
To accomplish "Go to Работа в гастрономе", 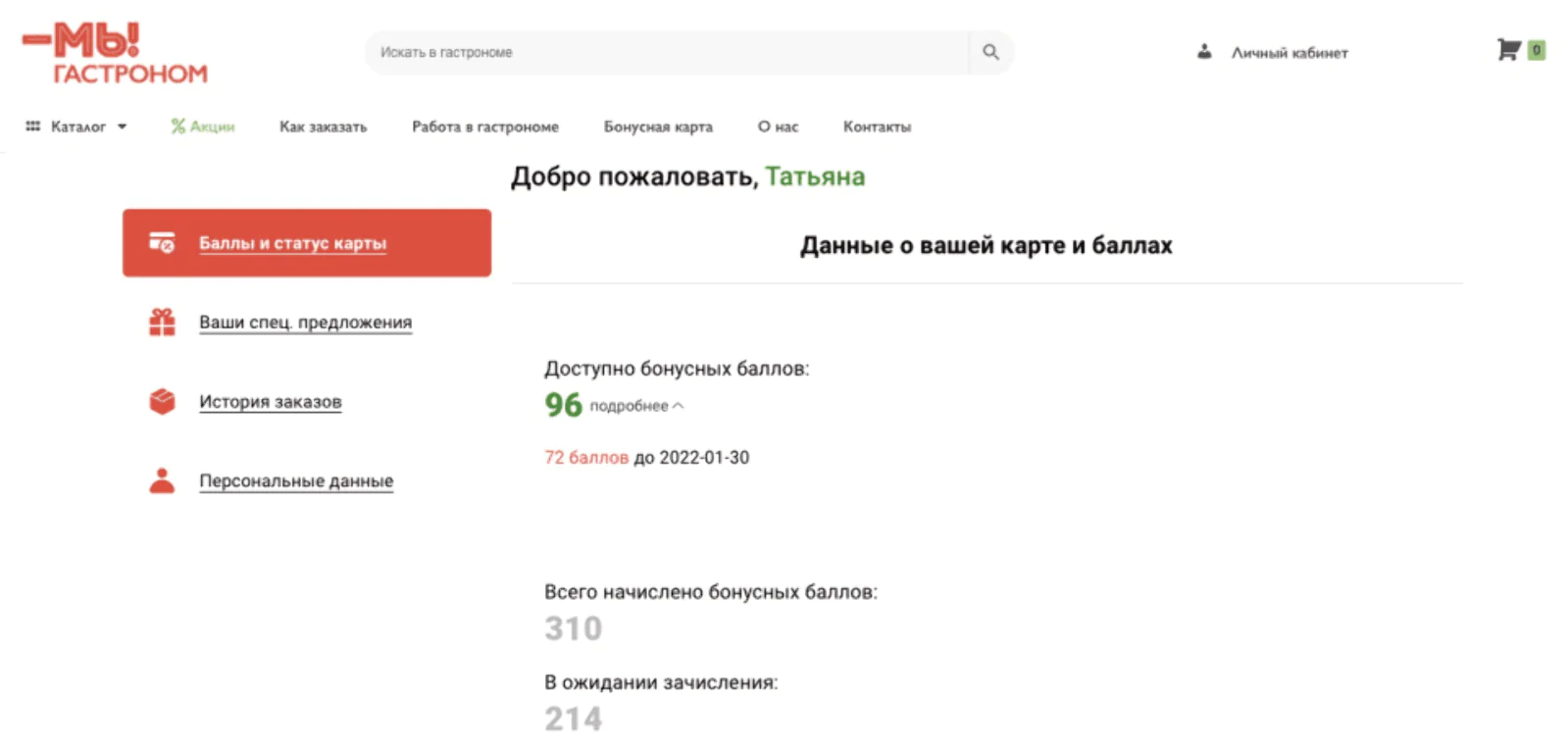I will tap(485, 126).
